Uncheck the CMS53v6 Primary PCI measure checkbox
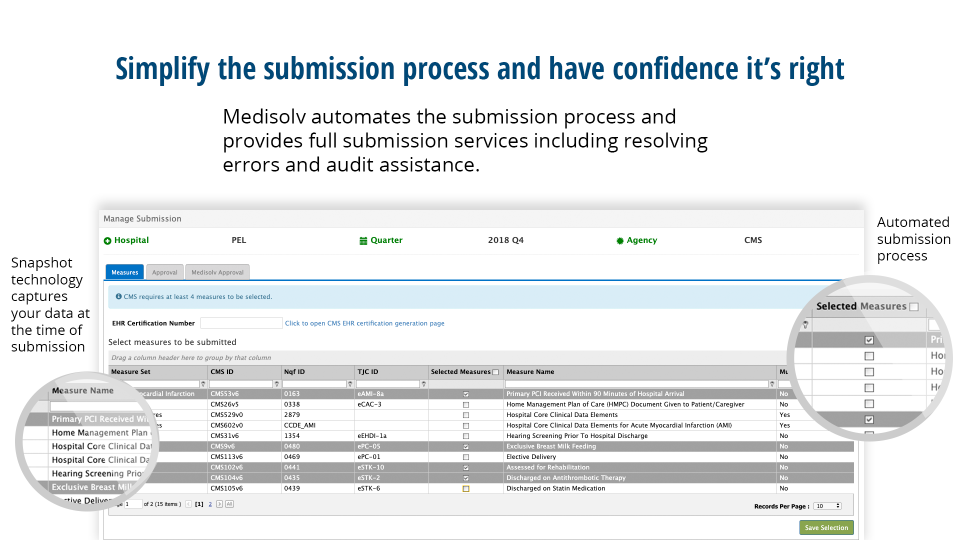Image resolution: width=960 pixels, height=540 pixels. [466, 394]
